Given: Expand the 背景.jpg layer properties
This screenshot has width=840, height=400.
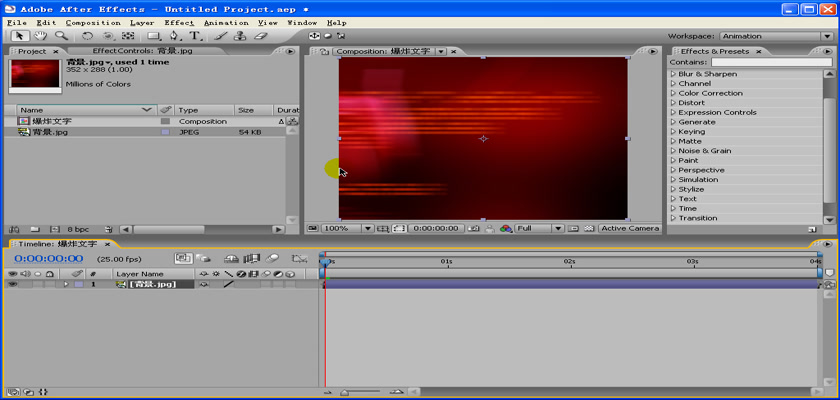Looking at the screenshot, I should (67, 284).
